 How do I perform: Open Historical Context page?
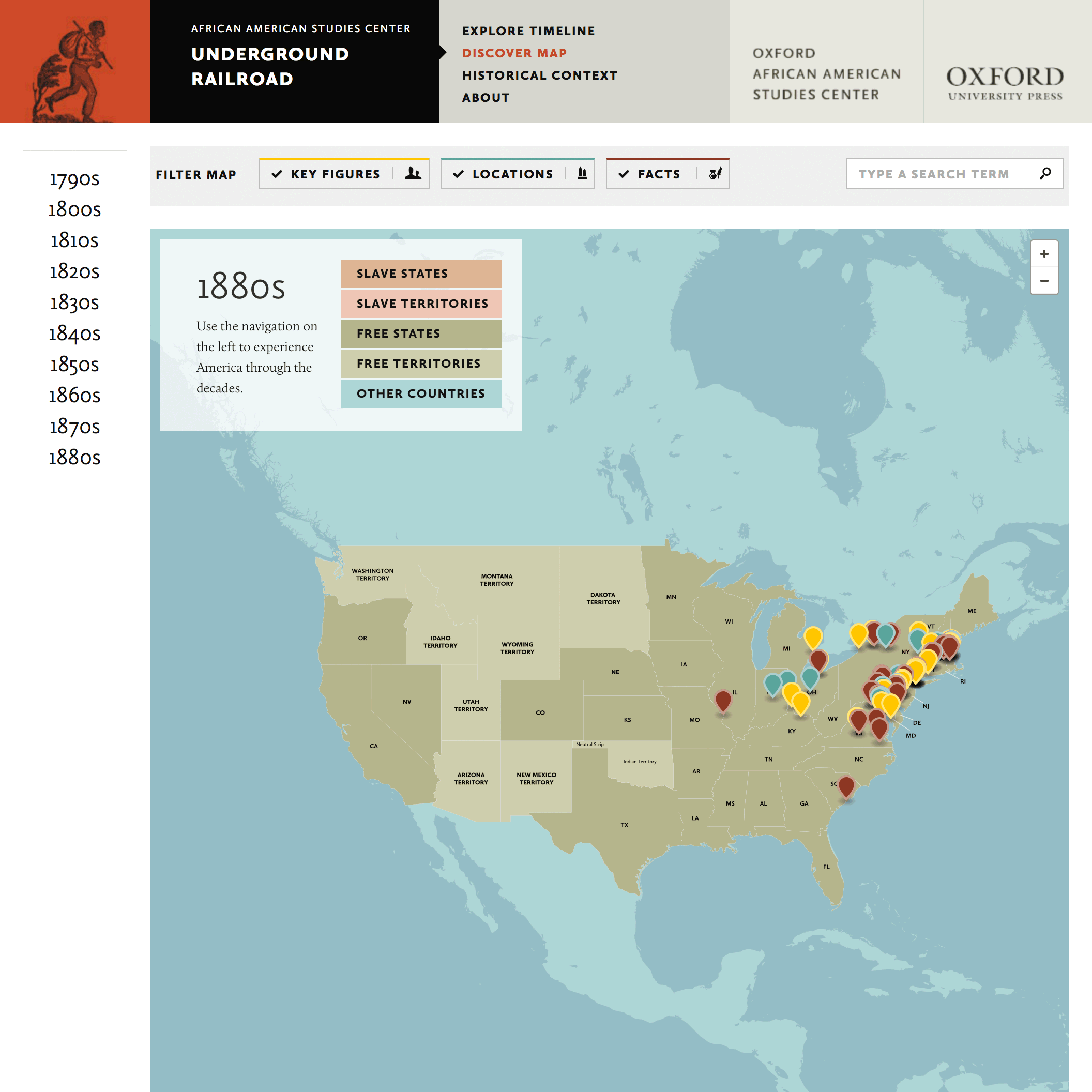coord(540,75)
